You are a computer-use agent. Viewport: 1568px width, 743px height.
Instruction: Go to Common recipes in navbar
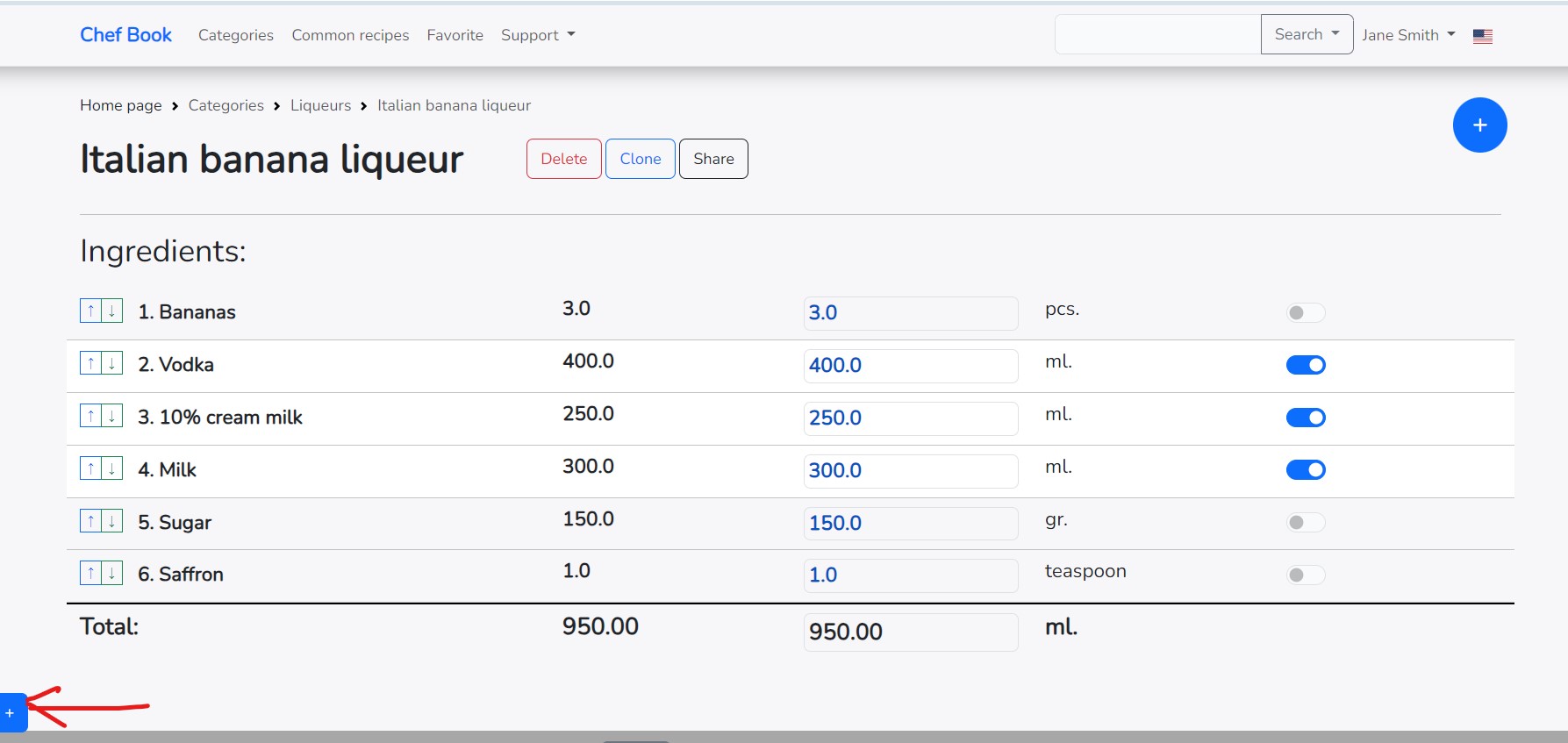click(x=350, y=35)
